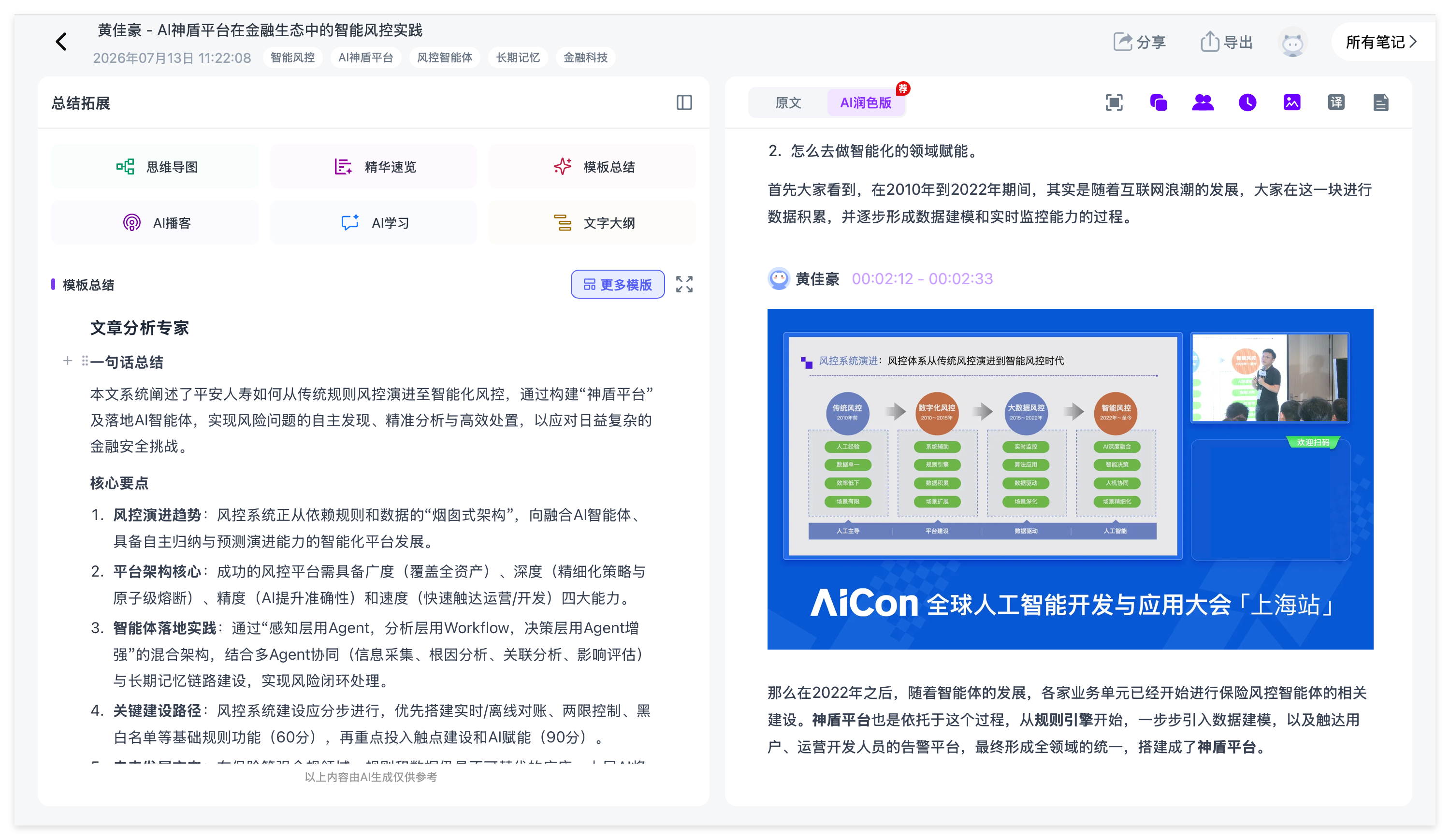The width and height of the screenshot is (1450, 840).
Task: Click the purple copy icon
Action: point(1158,102)
